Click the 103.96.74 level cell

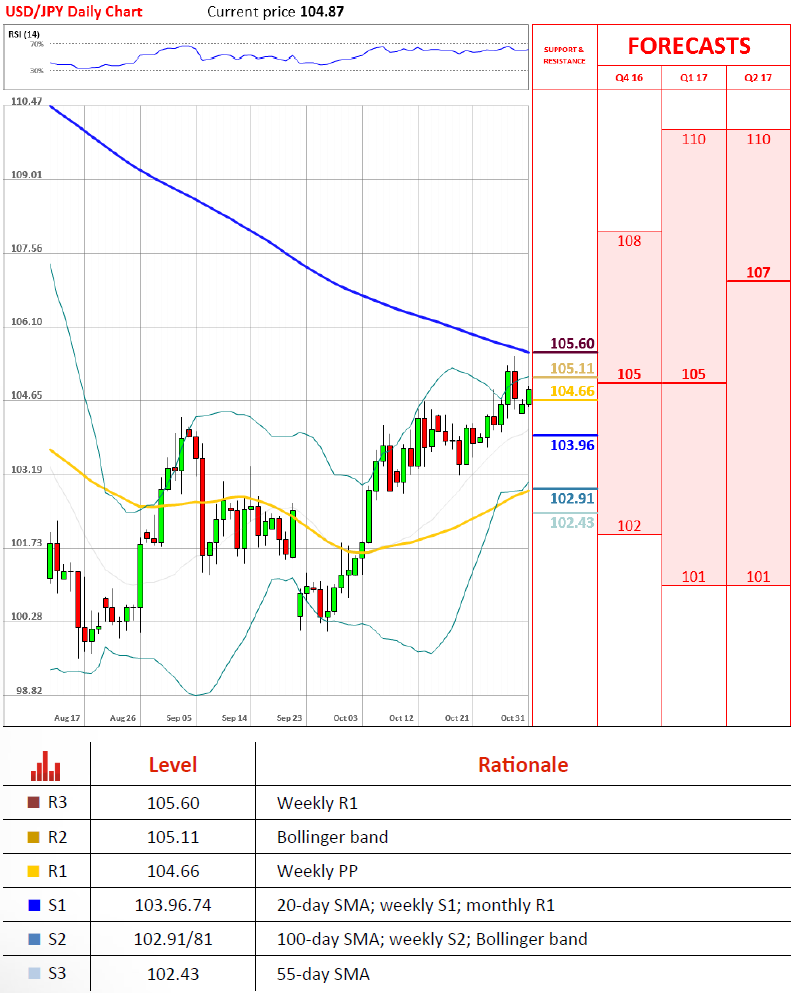[x=173, y=906]
